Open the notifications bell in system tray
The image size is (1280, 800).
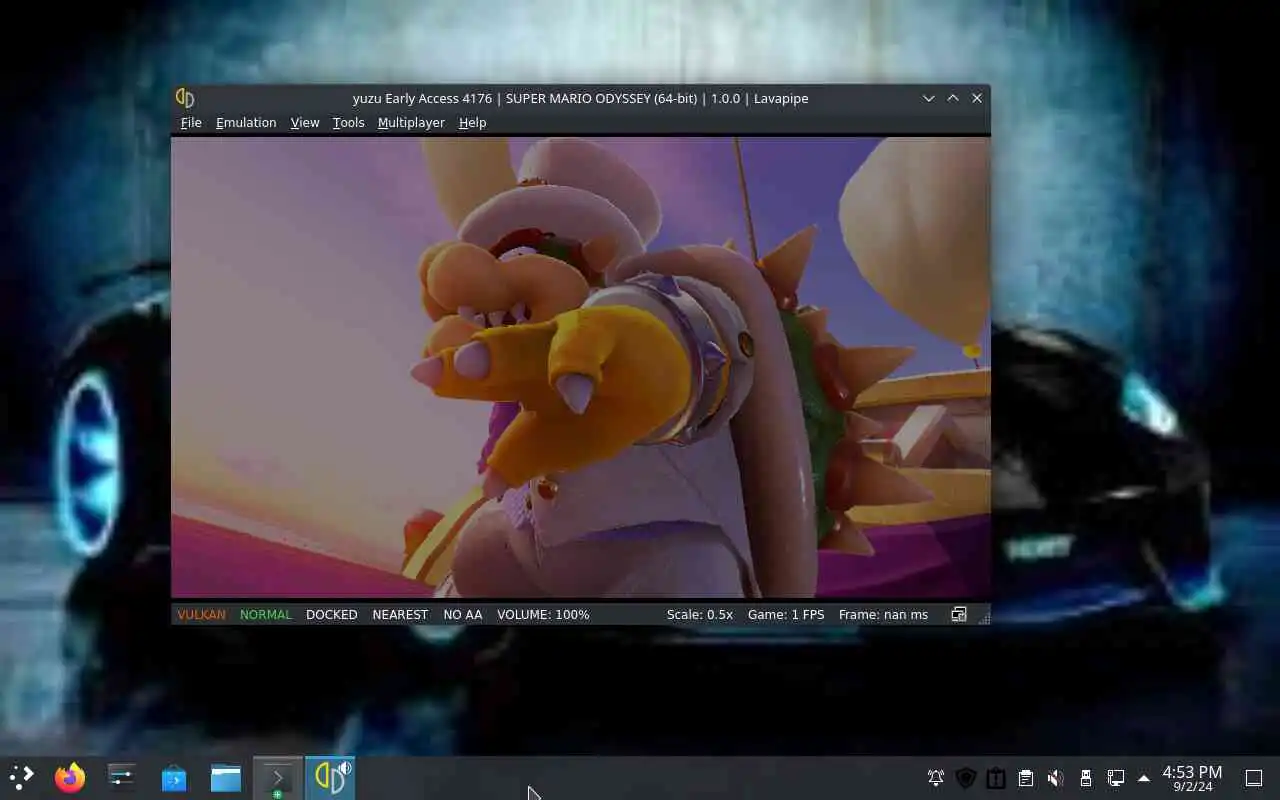coord(936,778)
